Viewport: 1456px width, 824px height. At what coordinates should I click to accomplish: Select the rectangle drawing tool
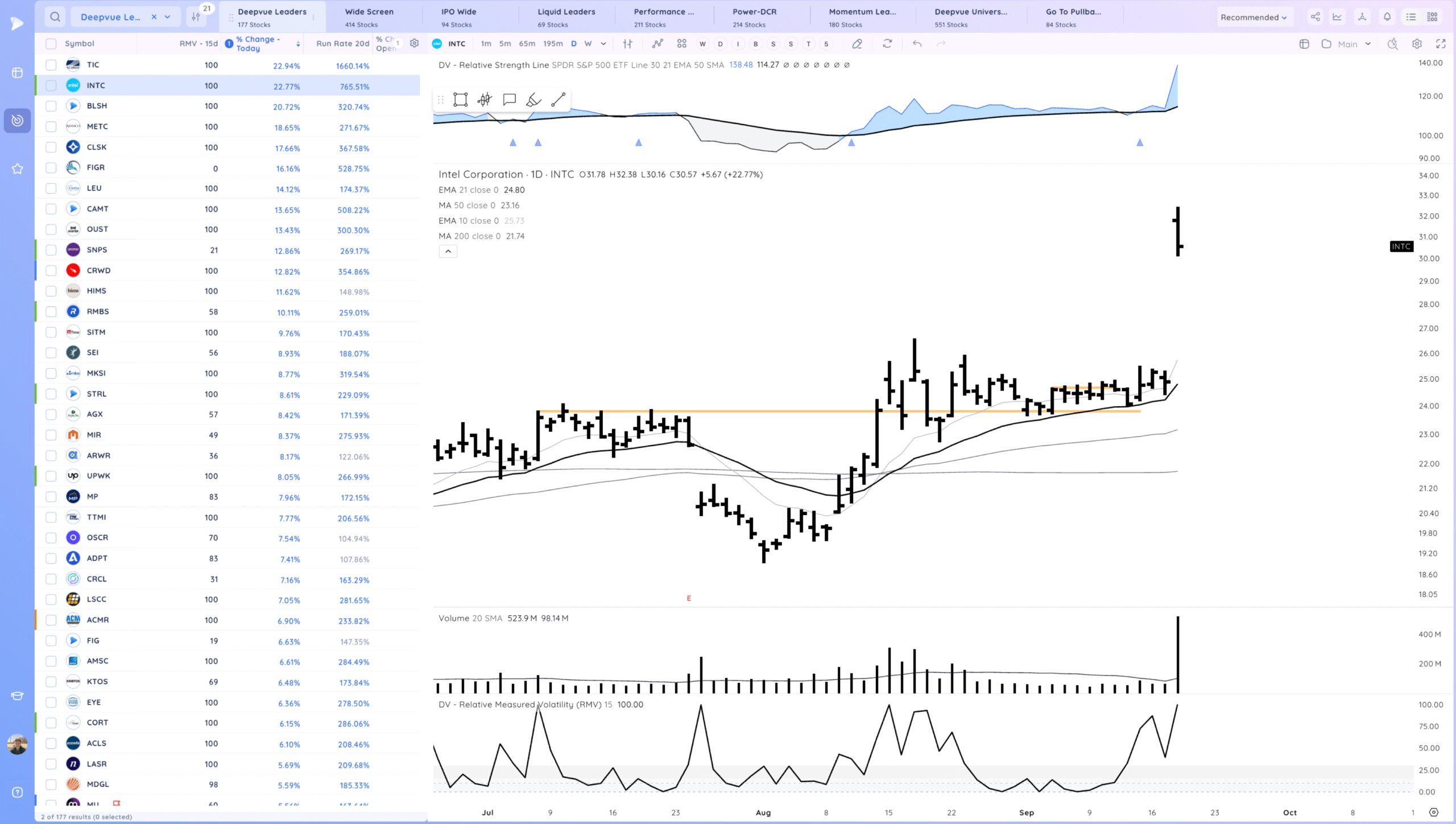coord(460,100)
